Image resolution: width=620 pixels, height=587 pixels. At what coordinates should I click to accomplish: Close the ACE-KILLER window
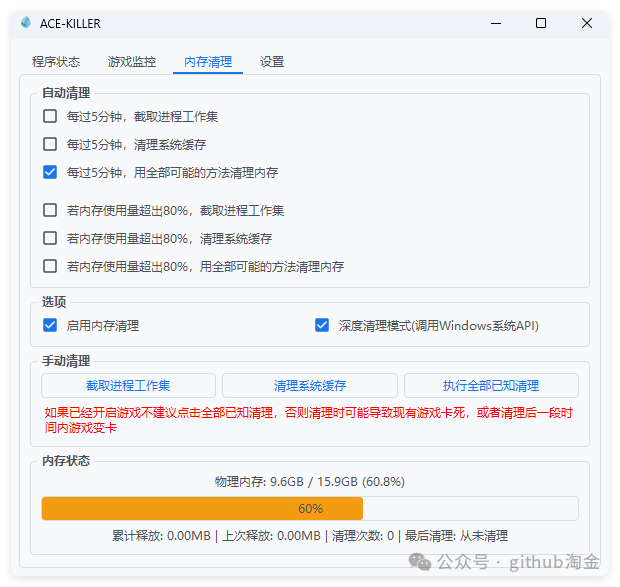pyautogui.click(x=587, y=23)
